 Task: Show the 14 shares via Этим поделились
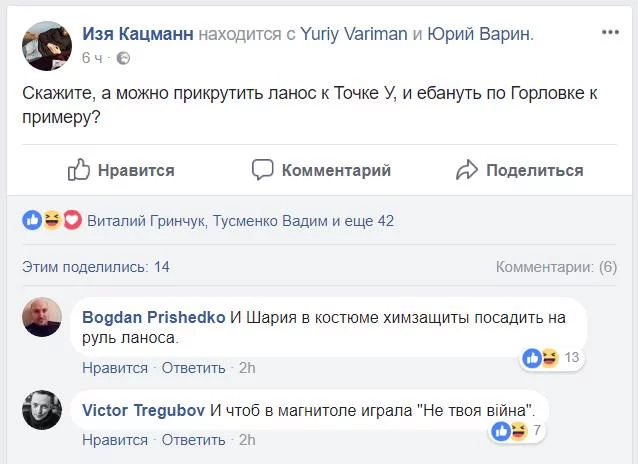point(95,267)
